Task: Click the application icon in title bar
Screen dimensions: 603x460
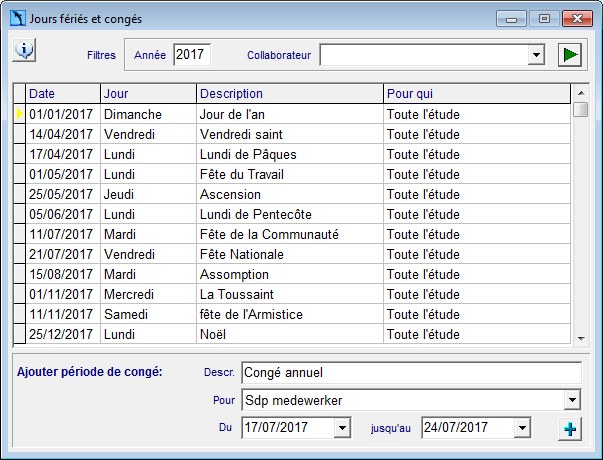Action: (17, 18)
